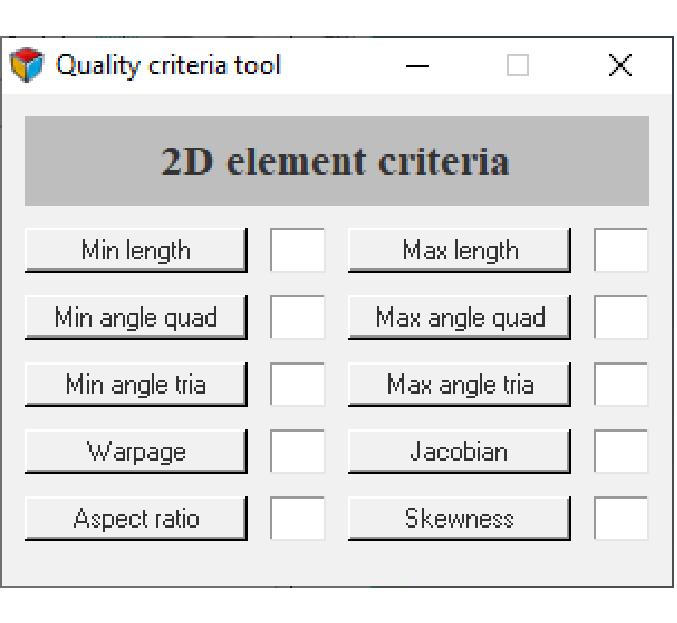Viewport: 677px width, 623px height.
Task: Click the Jacobian criterion button
Action: click(x=459, y=452)
